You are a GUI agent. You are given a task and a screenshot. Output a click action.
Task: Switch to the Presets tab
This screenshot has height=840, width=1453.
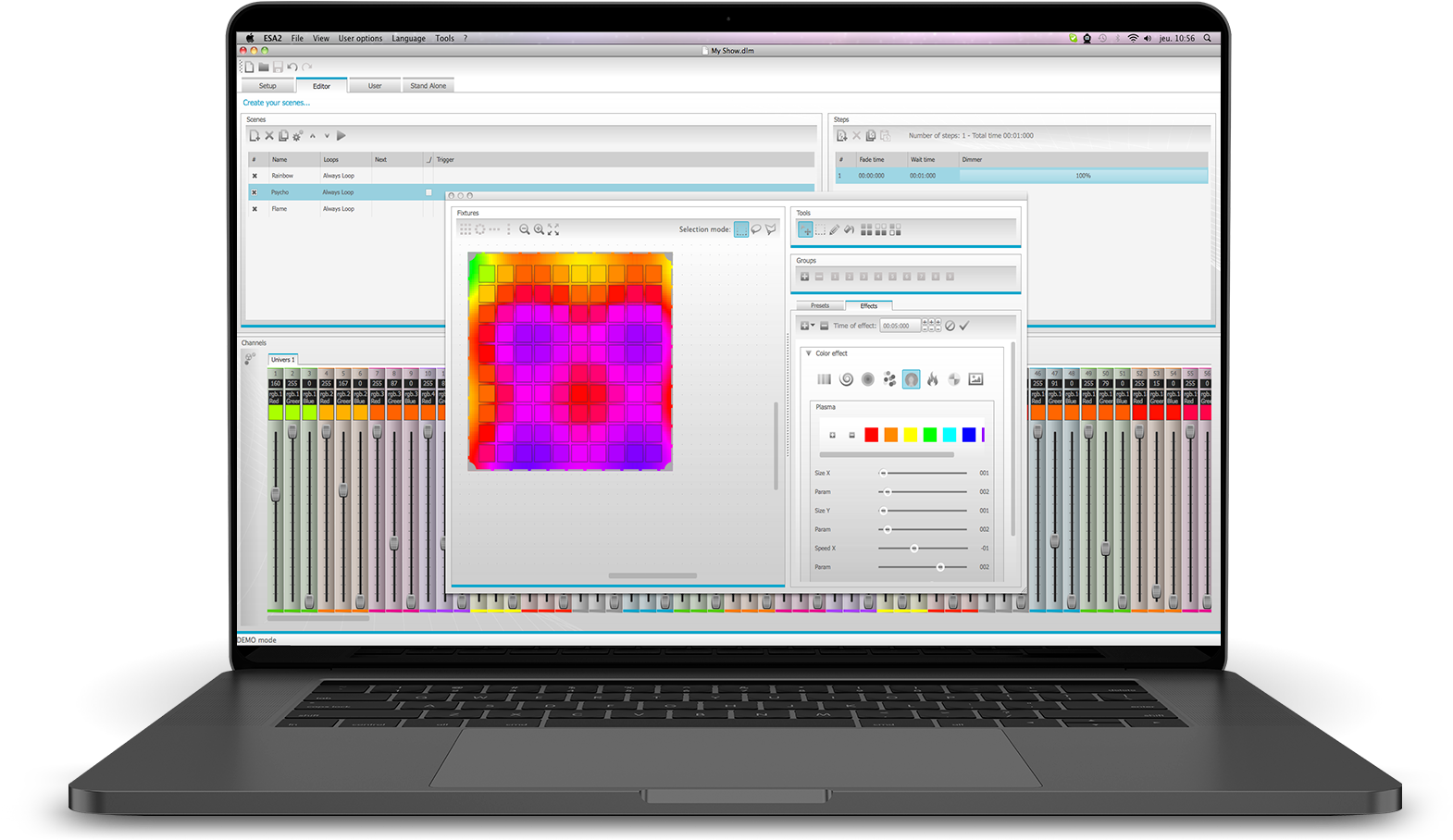[x=820, y=305]
